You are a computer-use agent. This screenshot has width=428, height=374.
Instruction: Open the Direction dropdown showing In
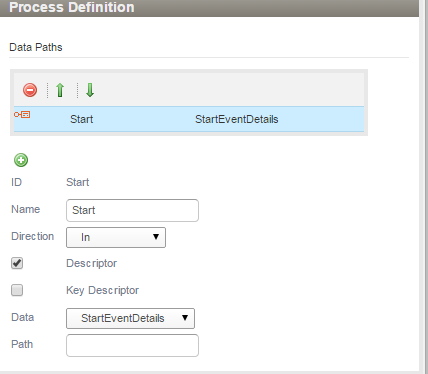pyautogui.click(x=116, y=237)
